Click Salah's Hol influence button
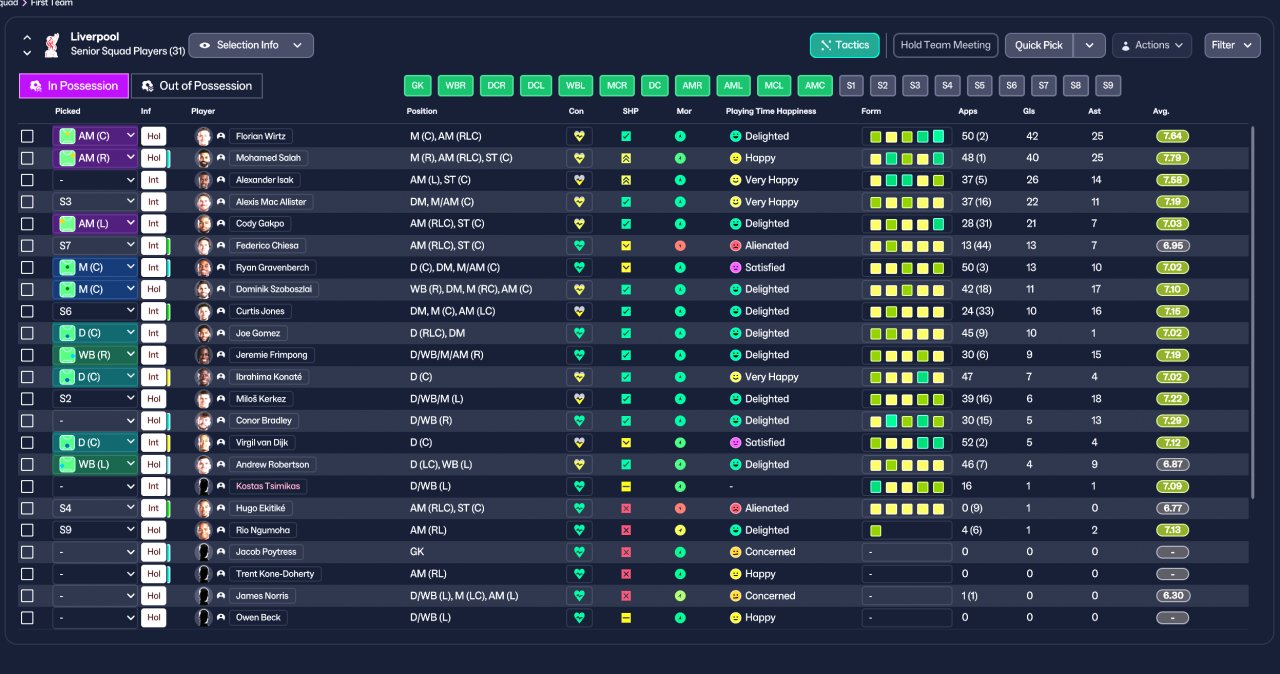Screen dimensions: 1280x674 click(153, 158)
